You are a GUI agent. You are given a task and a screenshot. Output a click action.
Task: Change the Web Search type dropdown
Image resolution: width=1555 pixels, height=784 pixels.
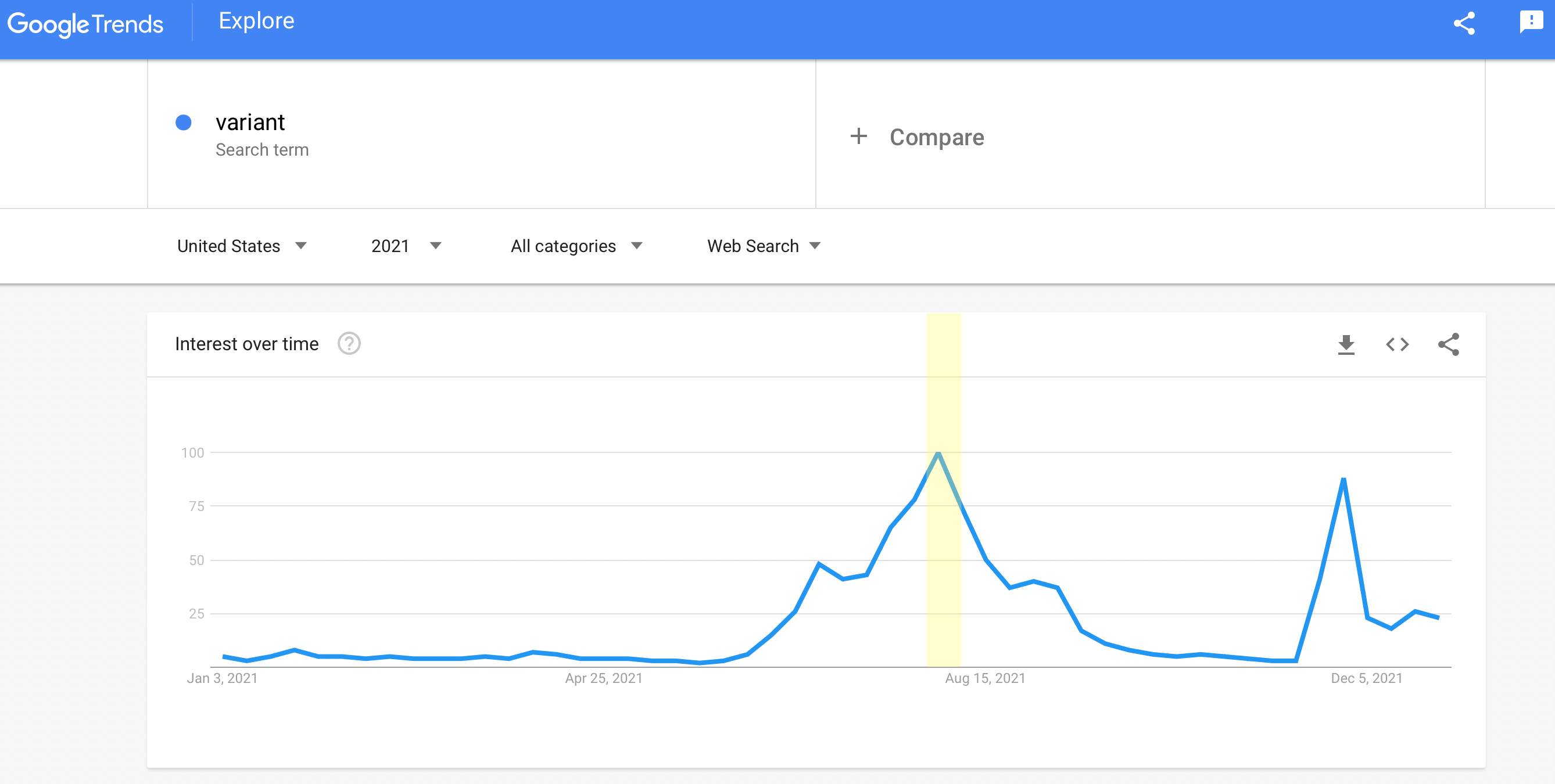[763, 246]
